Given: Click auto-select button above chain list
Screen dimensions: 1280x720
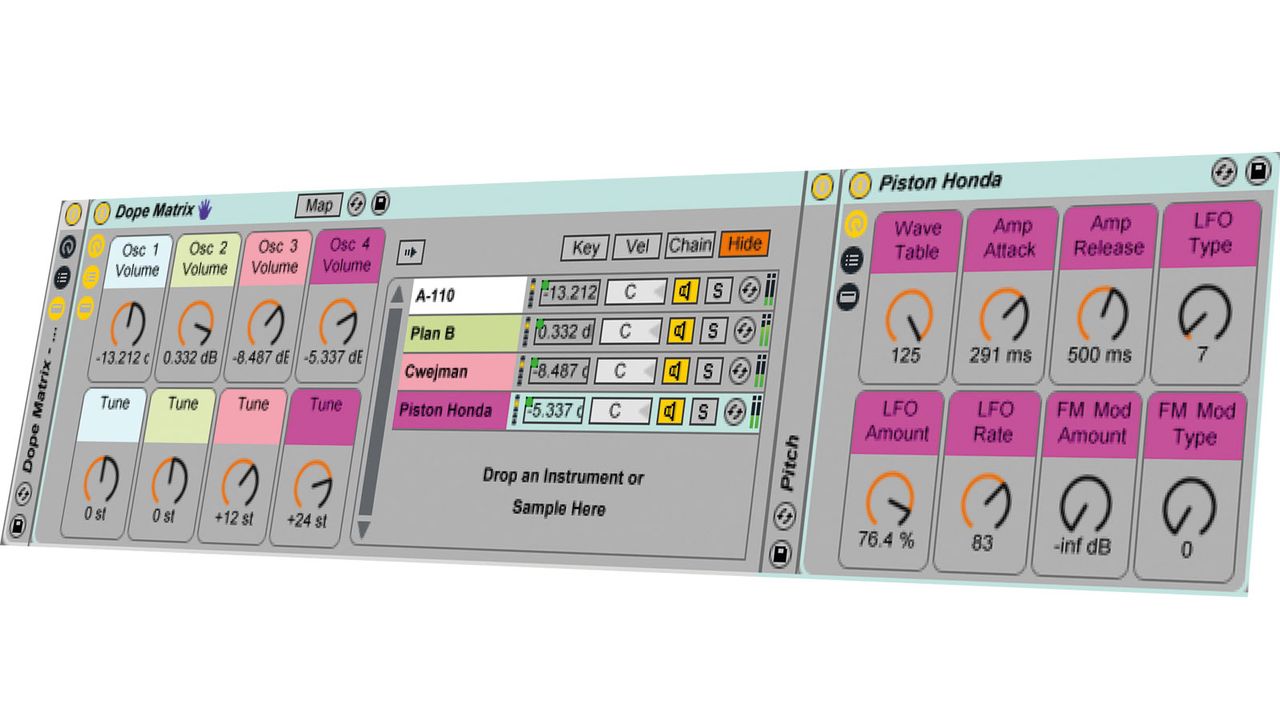Looking at the screenshot, I should coord(410,252).
